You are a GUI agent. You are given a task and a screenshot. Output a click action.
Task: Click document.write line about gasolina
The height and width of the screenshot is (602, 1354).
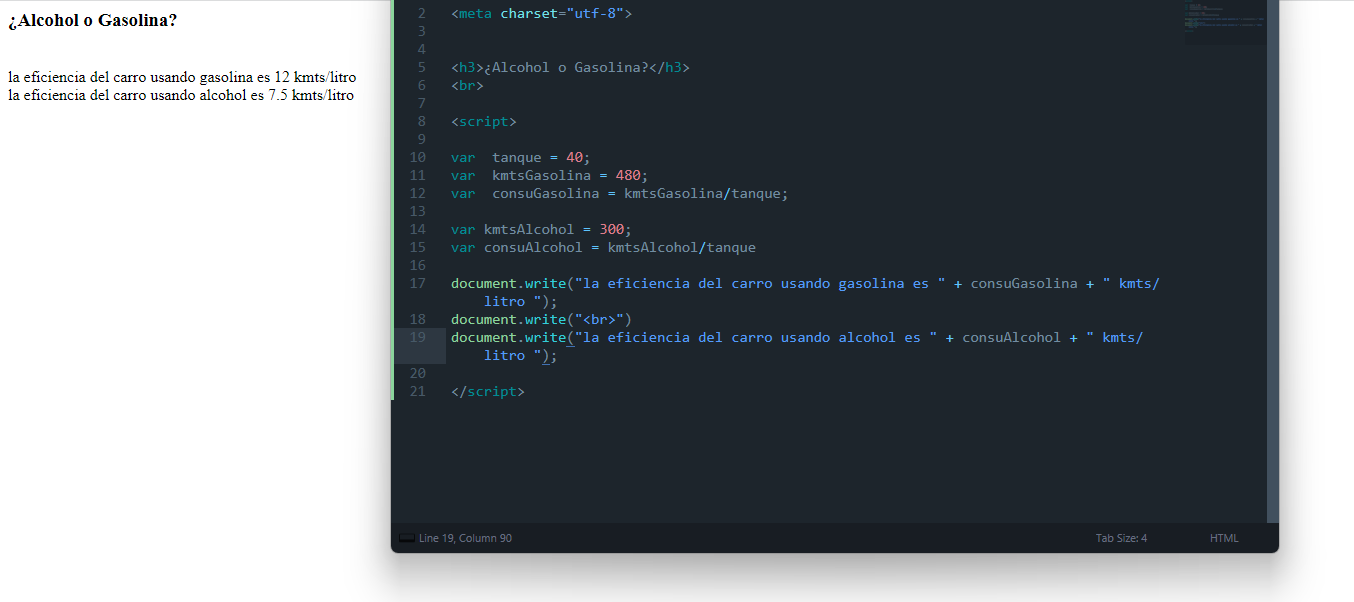805,292
